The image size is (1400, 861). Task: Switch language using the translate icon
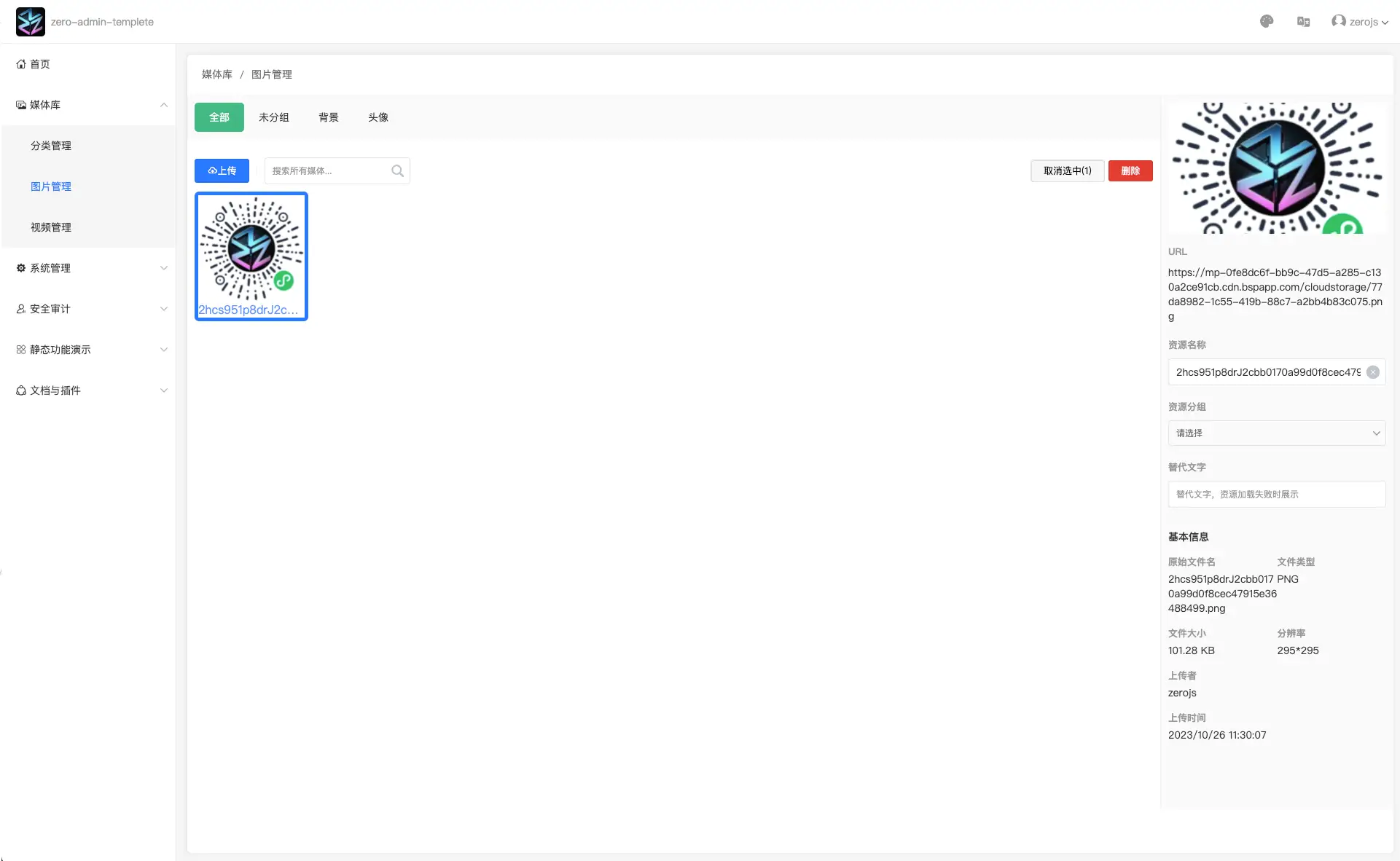1304,22
